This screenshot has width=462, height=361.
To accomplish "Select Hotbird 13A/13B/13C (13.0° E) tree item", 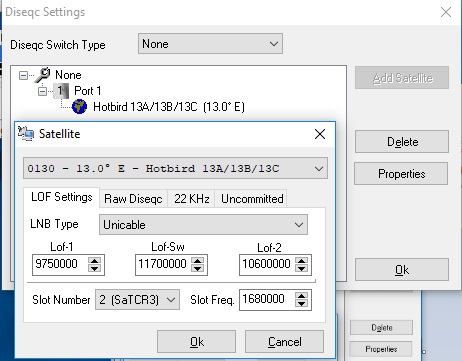I will click(169, 107).
